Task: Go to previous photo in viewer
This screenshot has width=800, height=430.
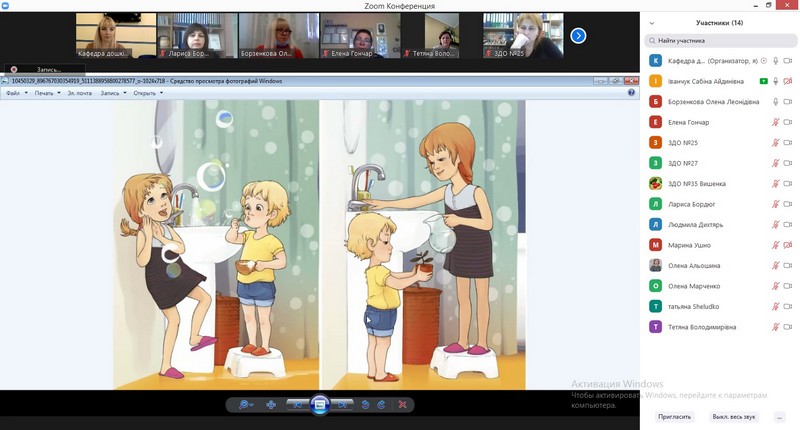Action: click(297, 404)
